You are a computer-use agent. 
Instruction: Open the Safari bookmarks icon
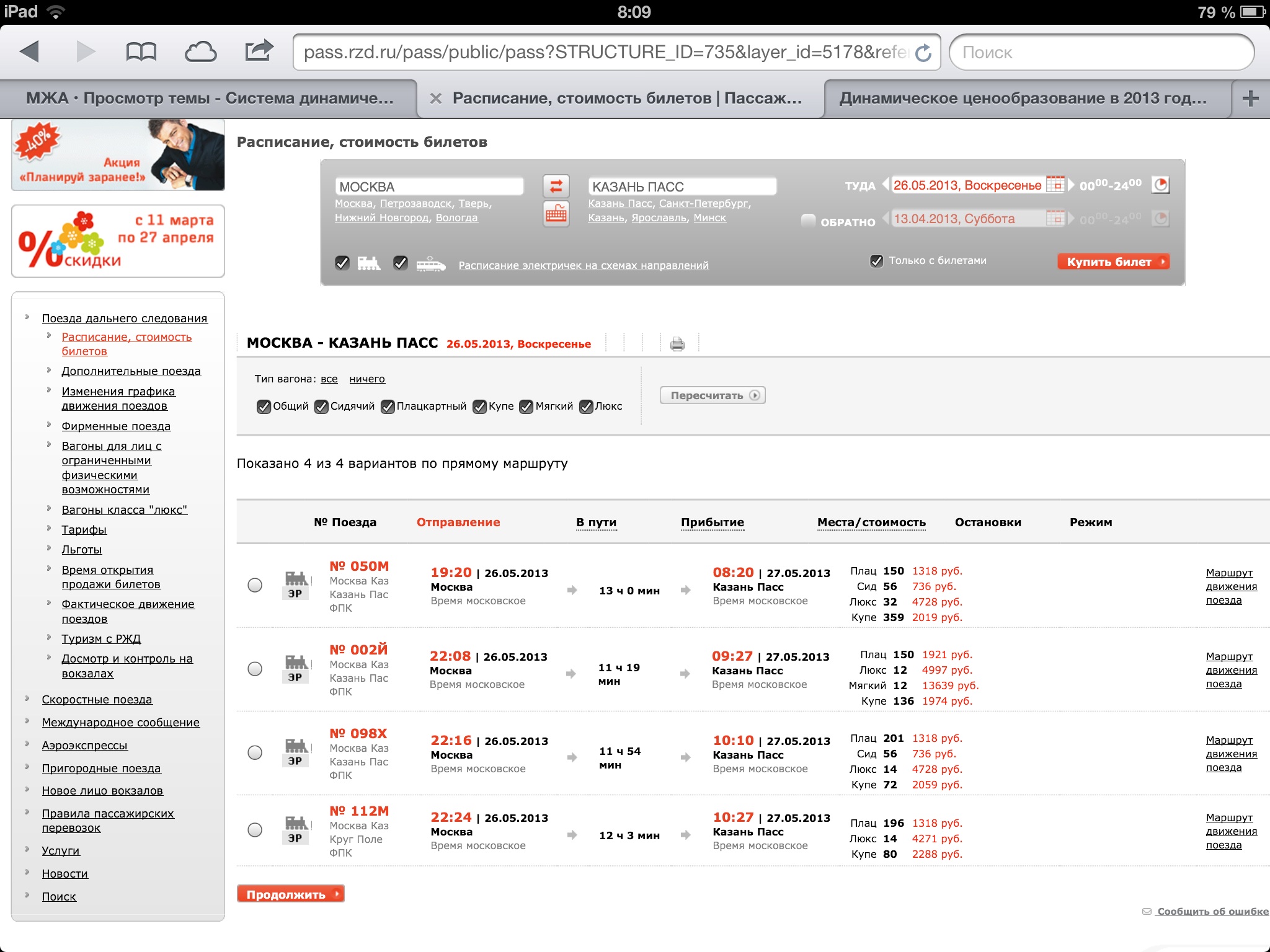[x=141, y=52]
